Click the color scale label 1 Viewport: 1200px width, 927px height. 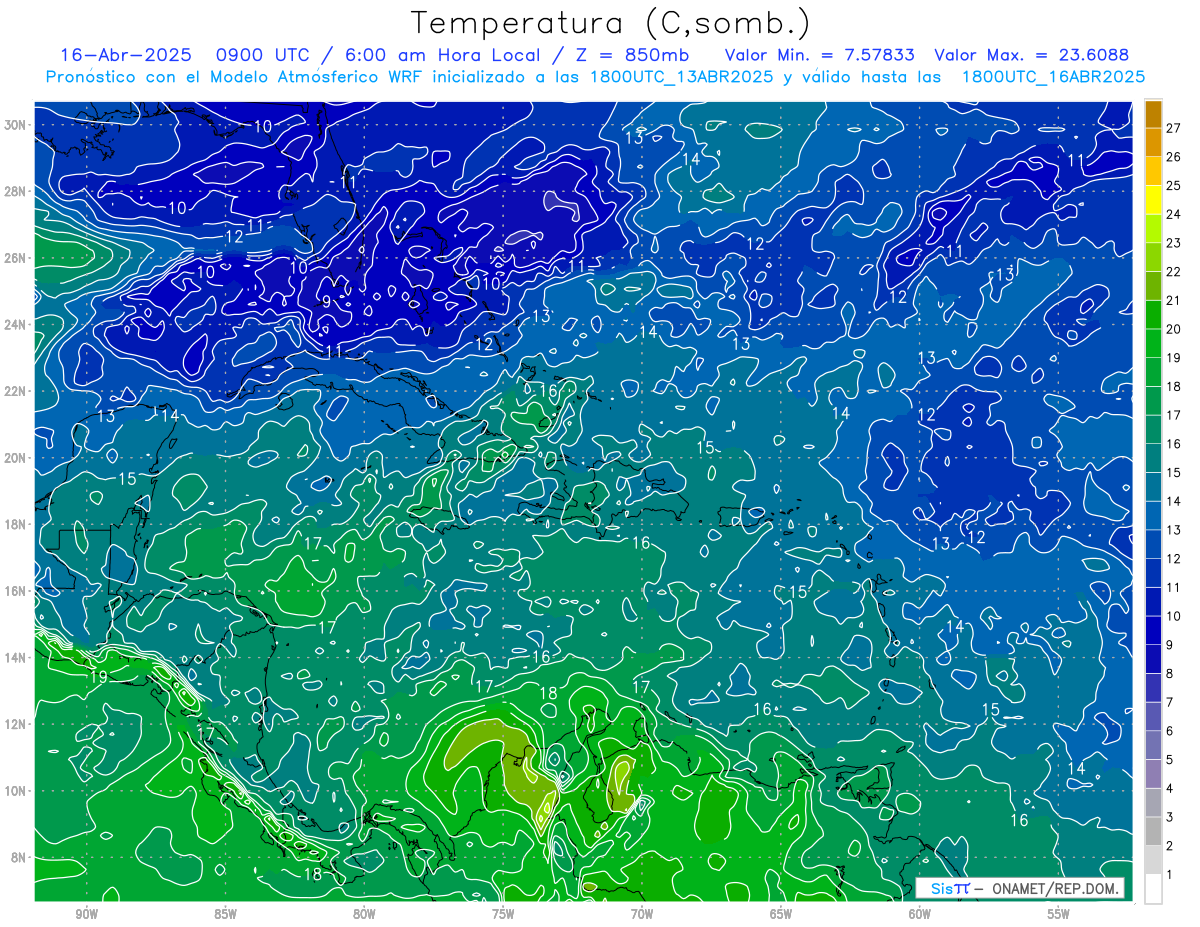click(x=1170, y=875)
